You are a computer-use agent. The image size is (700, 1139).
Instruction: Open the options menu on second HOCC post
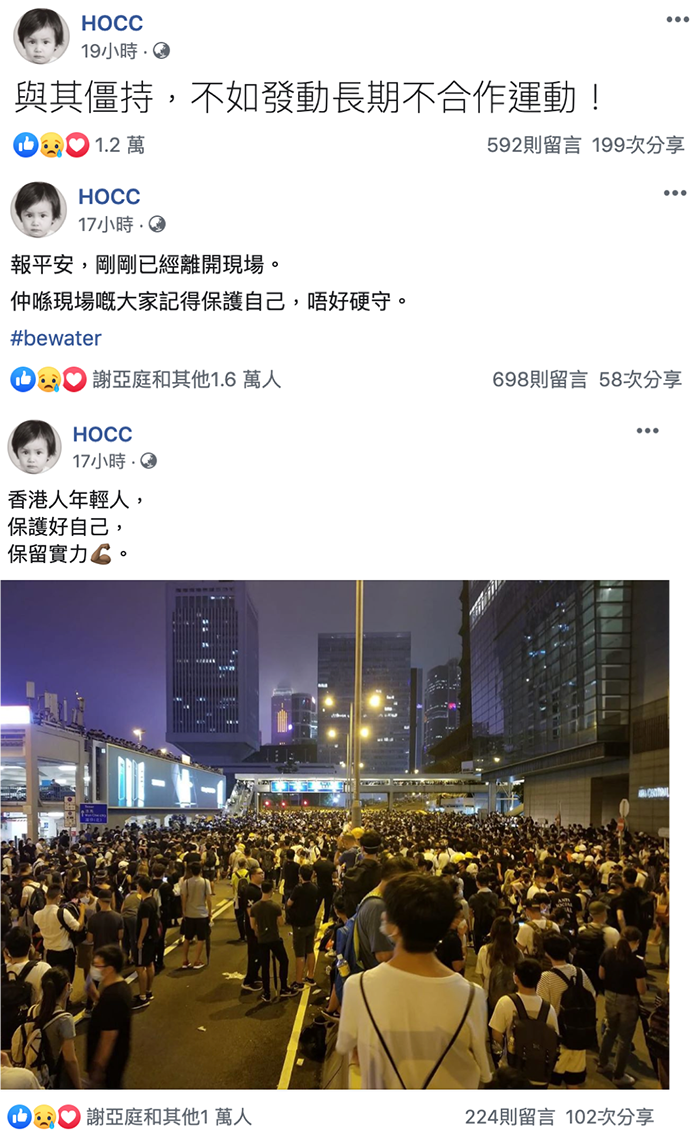(675, 192)
